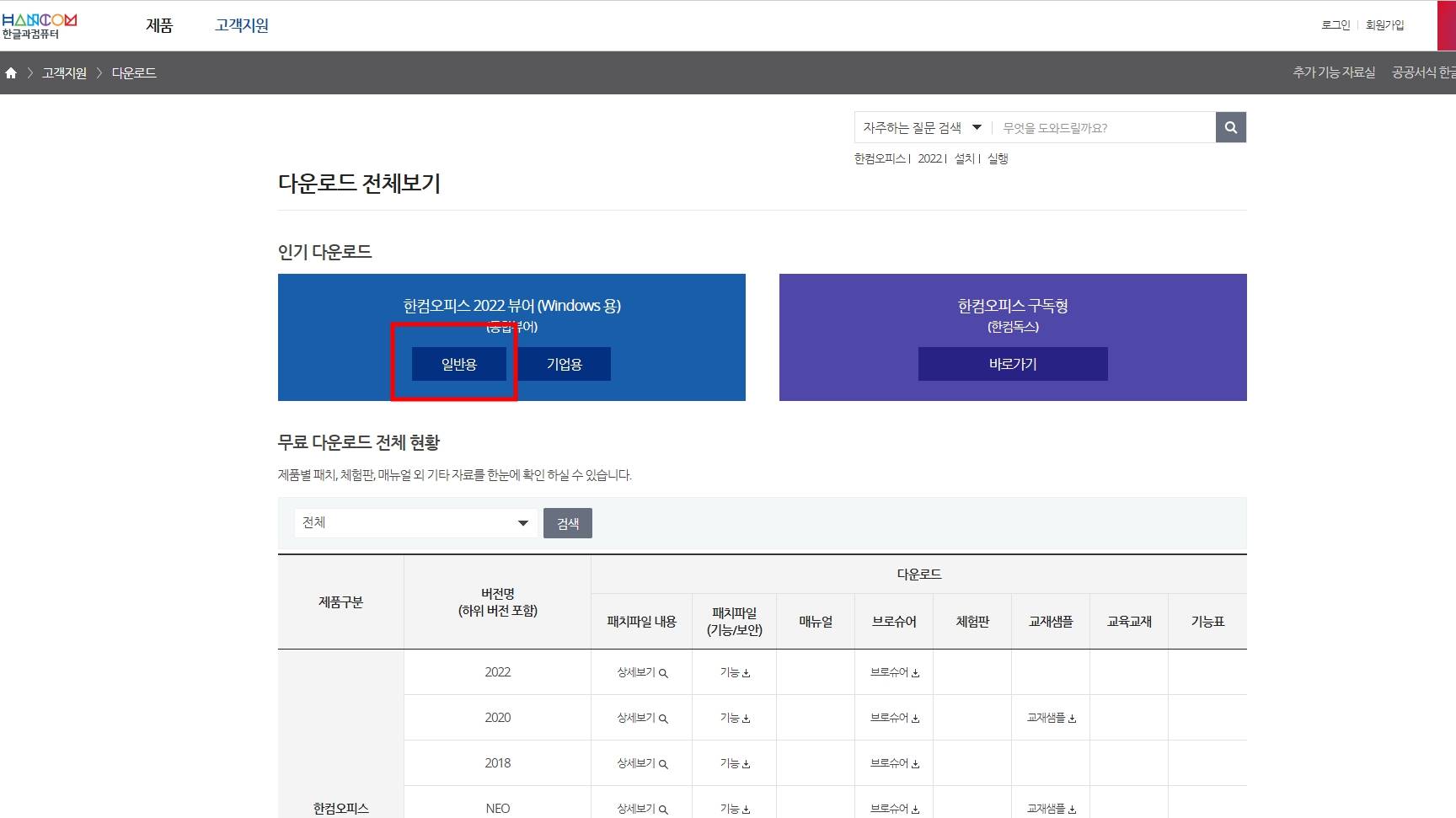
Task: Open the 추가 기능 자료실 link
Action: coord(1331,73)
